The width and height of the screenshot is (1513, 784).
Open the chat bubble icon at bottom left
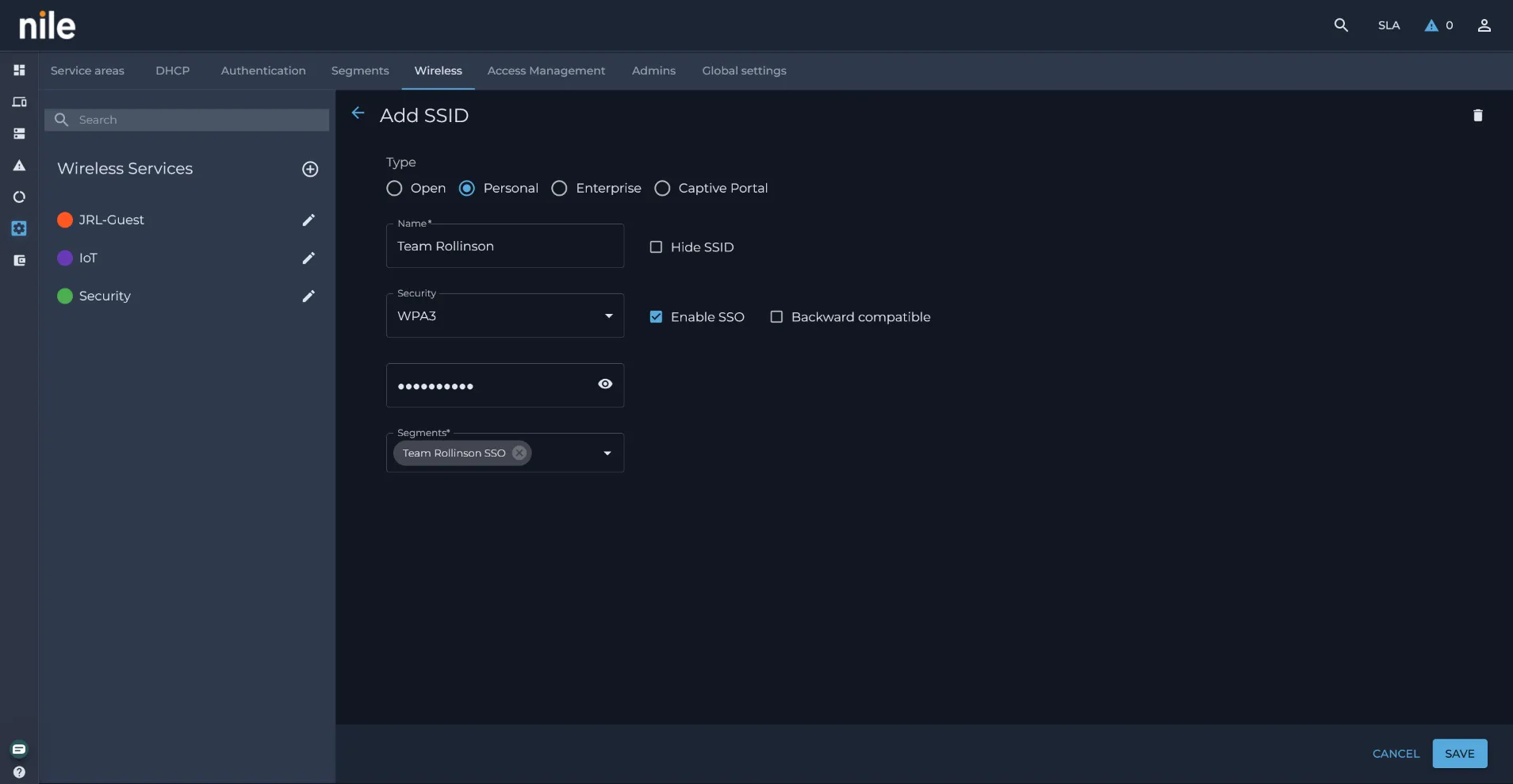coord(19,749)
